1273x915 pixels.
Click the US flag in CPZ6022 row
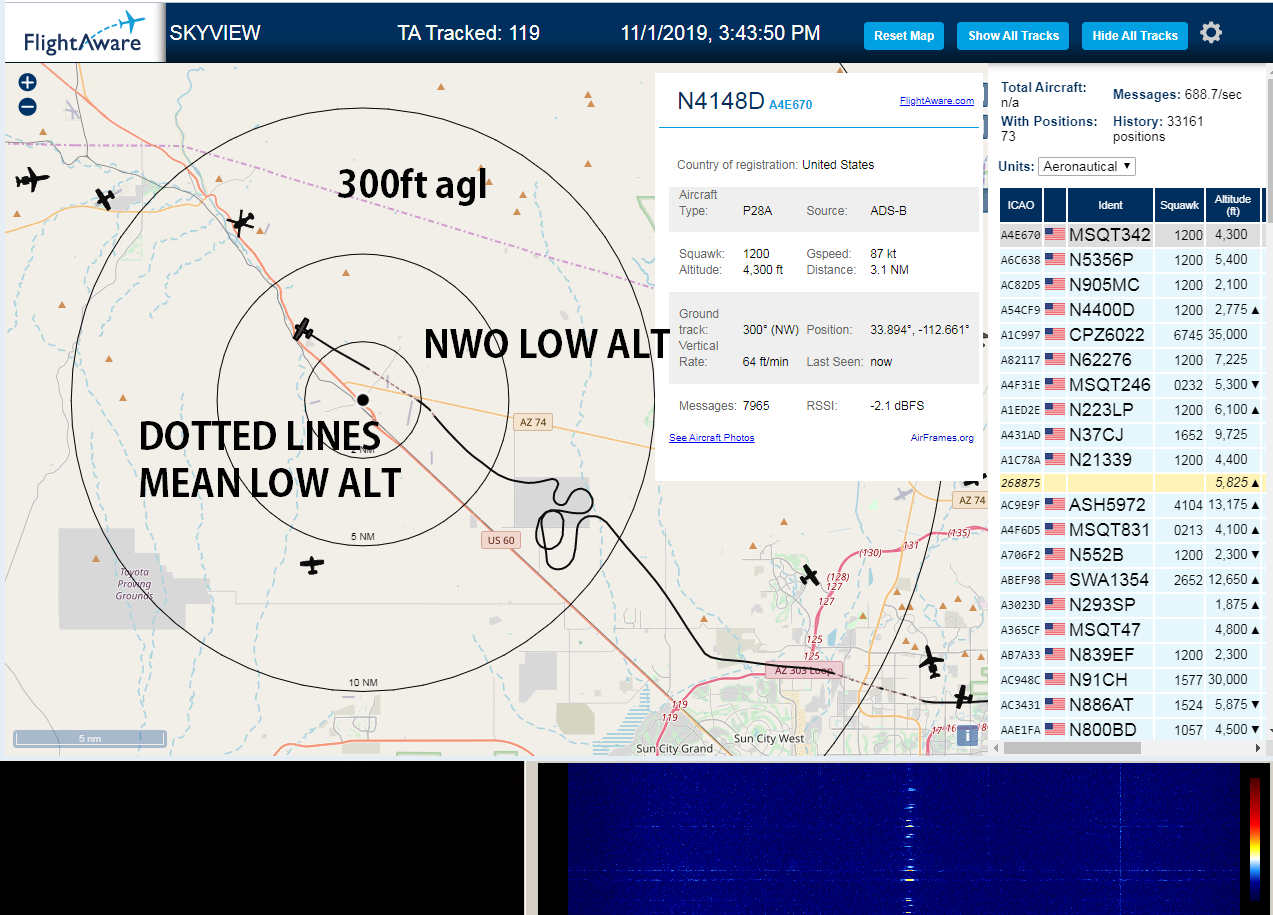pos(1054,335)
